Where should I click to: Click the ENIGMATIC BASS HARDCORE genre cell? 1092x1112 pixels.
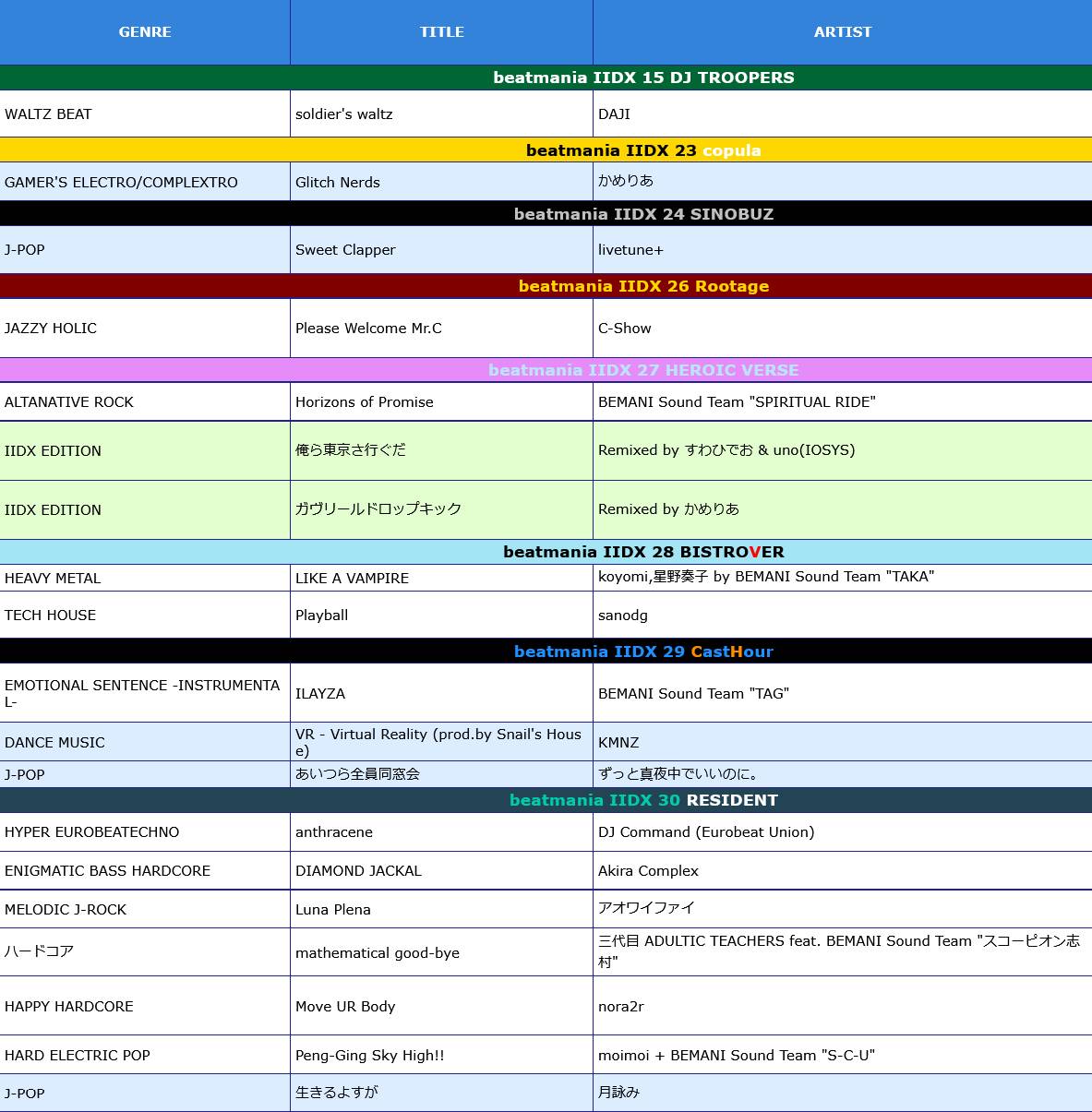[x=145, y=870]
